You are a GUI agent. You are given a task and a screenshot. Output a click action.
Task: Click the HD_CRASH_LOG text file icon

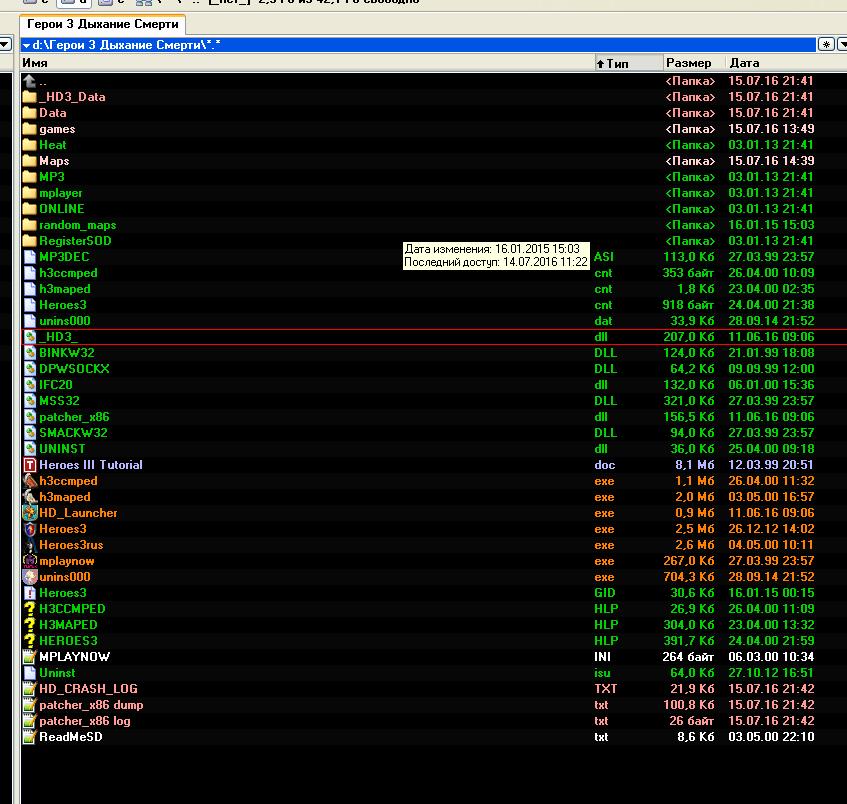(x=30, y=689)
